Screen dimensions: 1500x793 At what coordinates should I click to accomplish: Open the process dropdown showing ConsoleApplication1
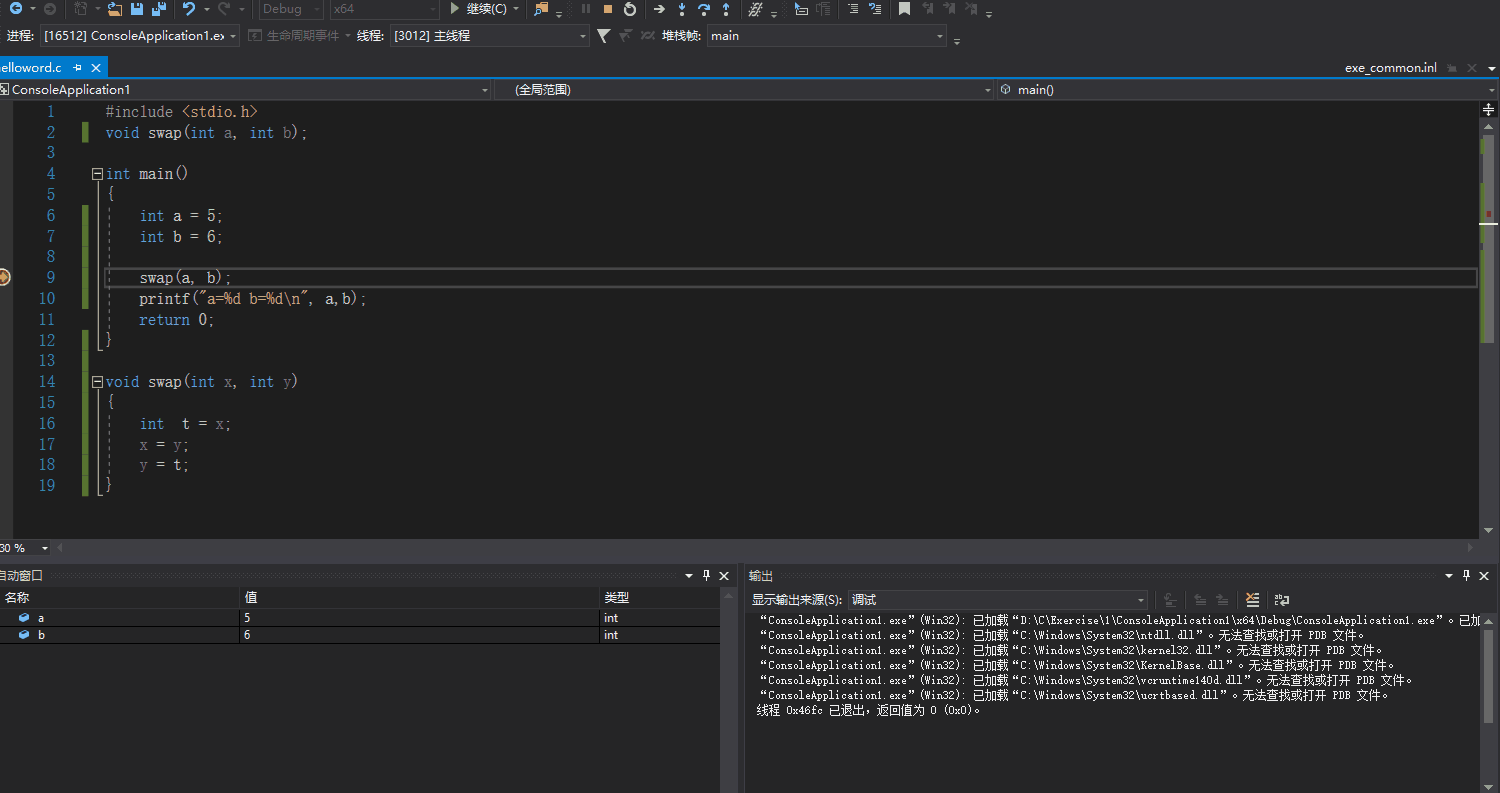140,36
